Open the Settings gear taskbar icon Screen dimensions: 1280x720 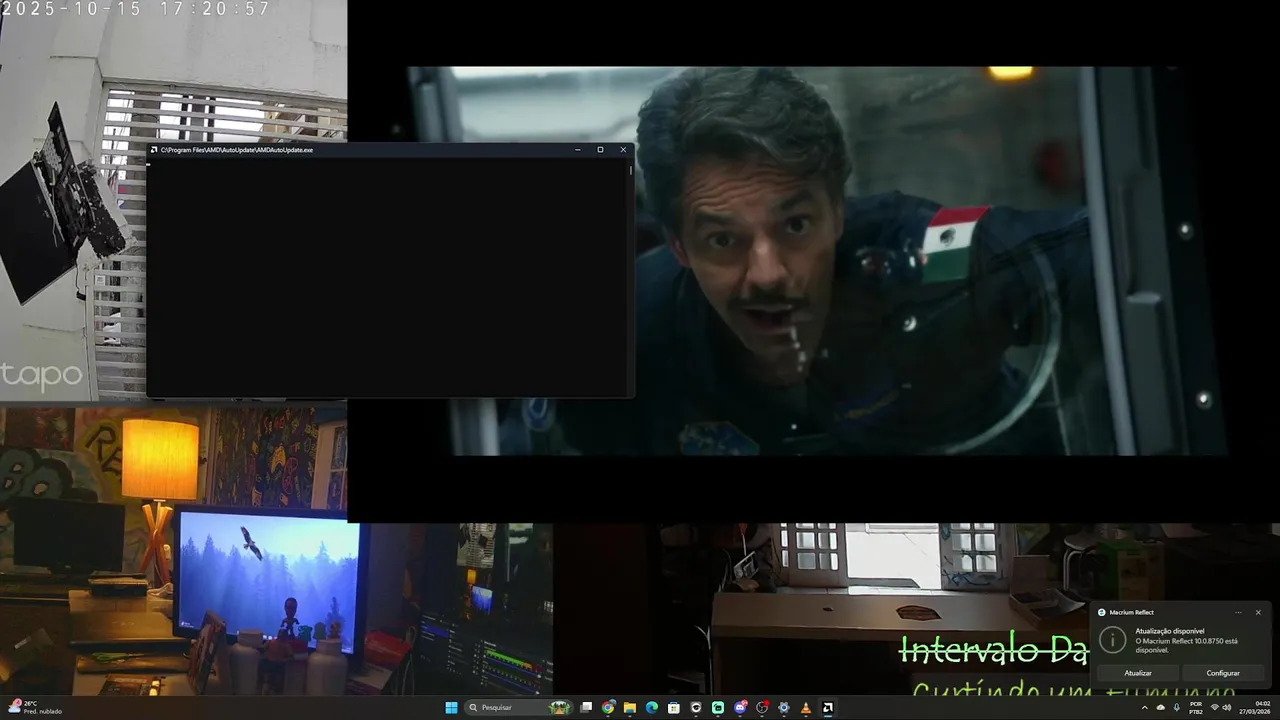(784, 708)
